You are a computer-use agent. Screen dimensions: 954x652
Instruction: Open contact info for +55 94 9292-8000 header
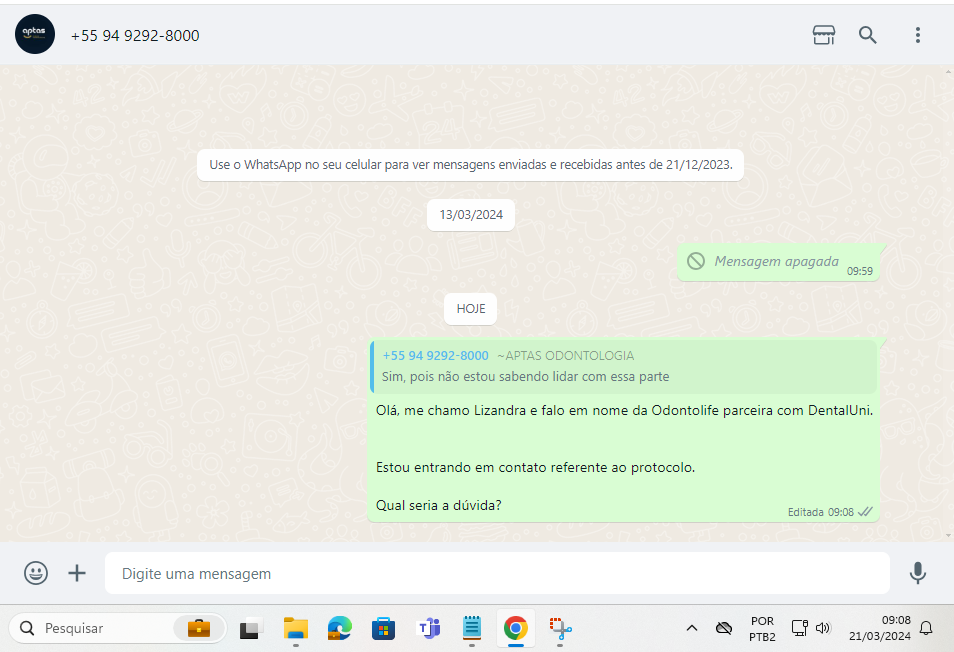click(x=135, y=36)
